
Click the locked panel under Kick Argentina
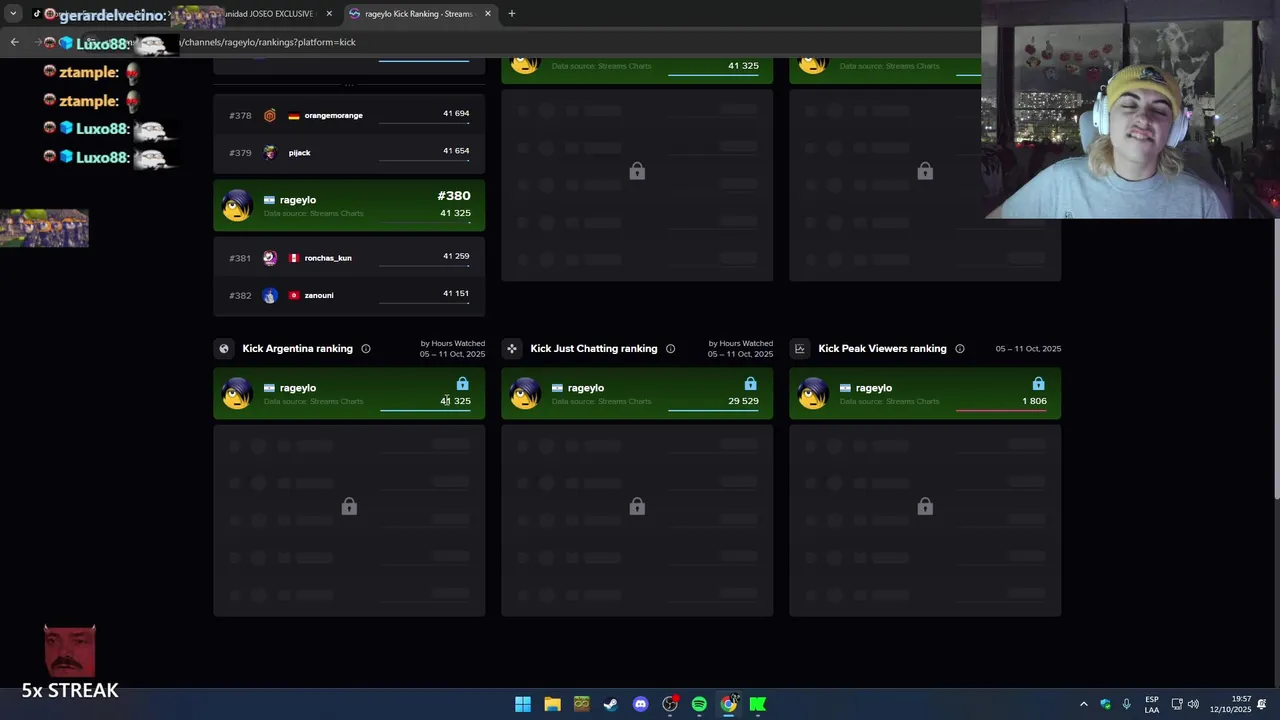349,520
